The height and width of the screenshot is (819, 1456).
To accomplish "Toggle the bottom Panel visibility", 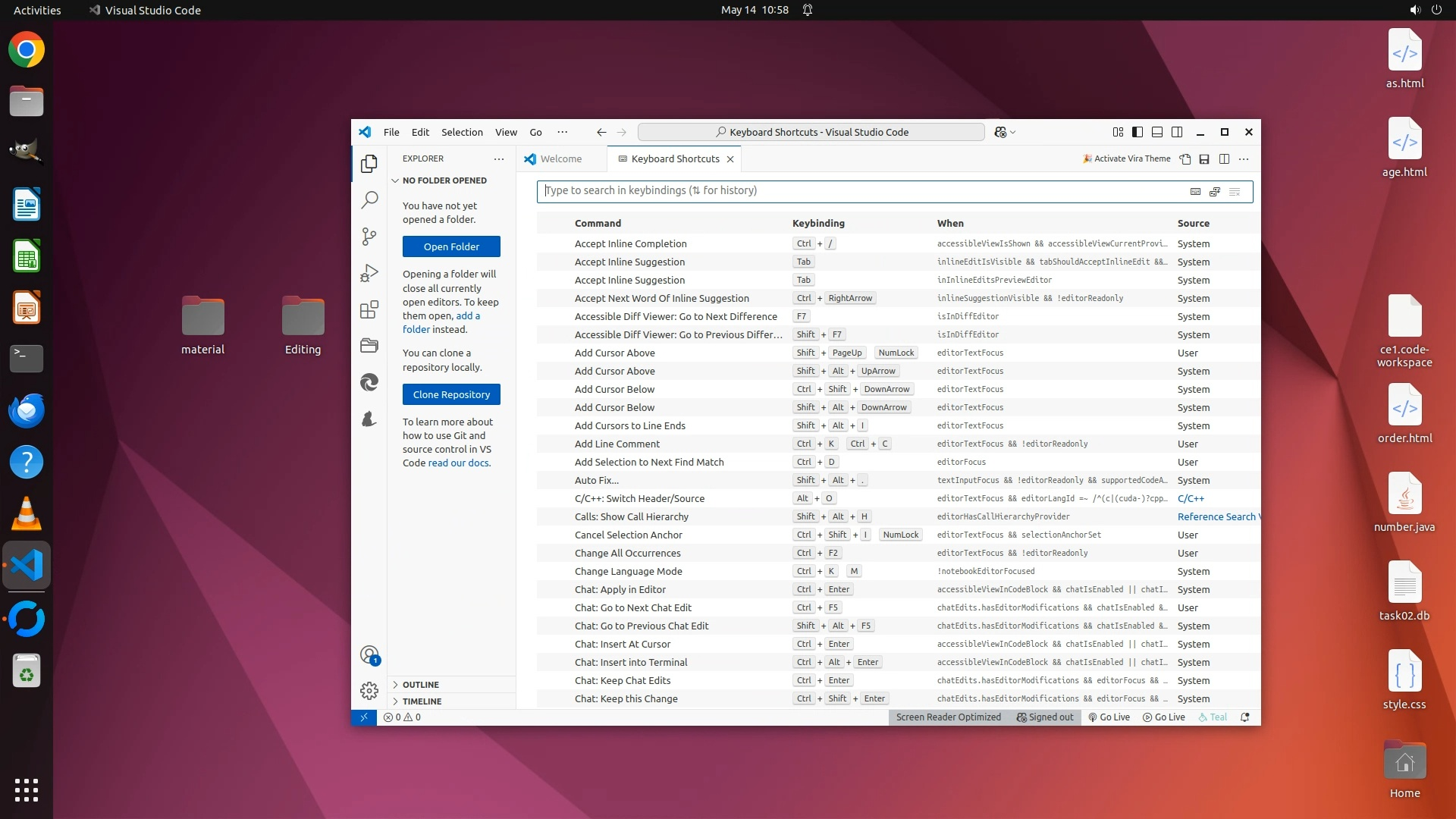I will [x=1157, y=132].
